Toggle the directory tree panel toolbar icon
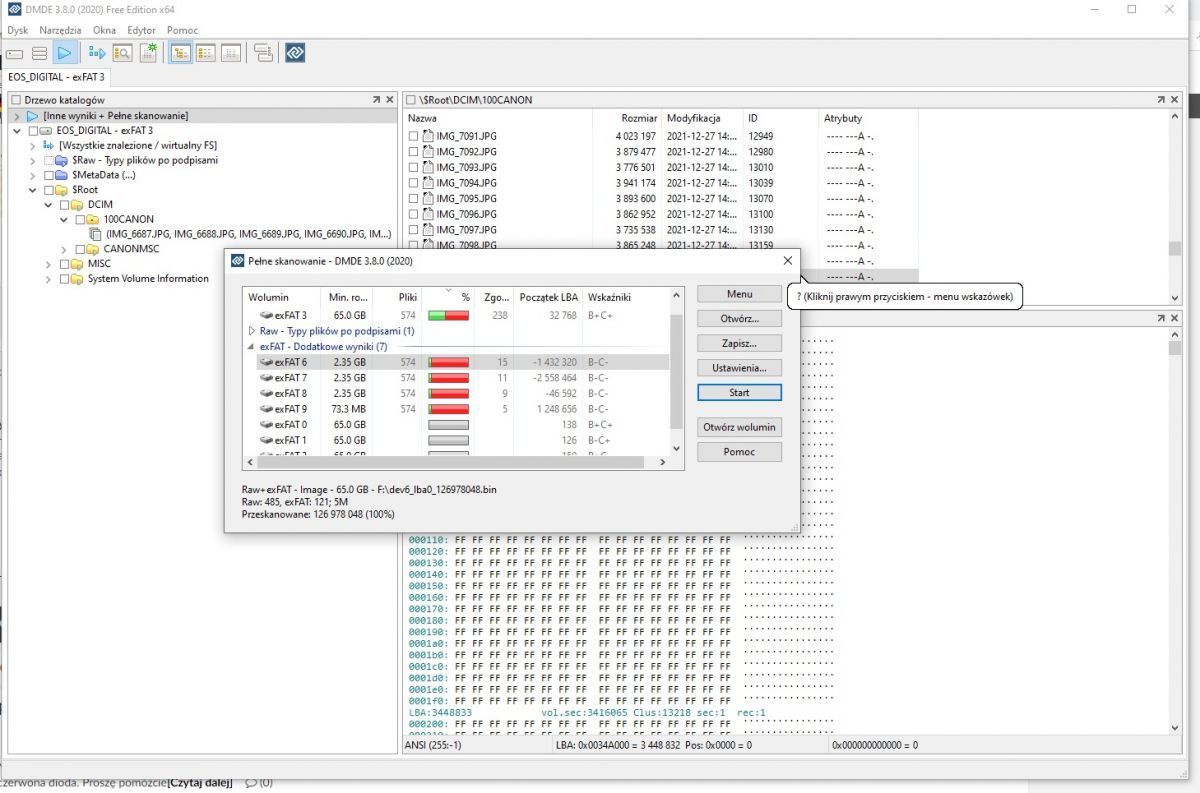Viewport: 1200px width, 793px height. (x=181, y=53)
